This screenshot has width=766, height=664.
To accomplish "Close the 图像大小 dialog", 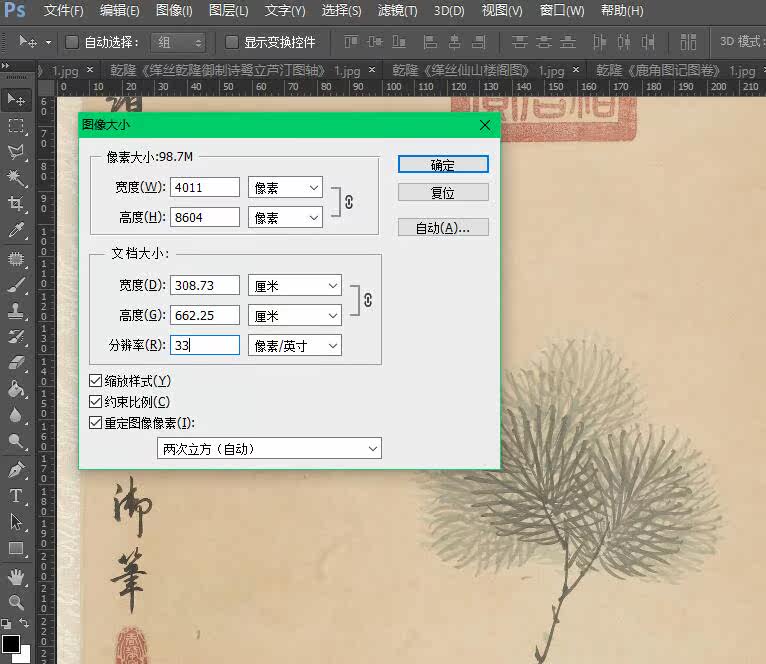I will [485, 126].
